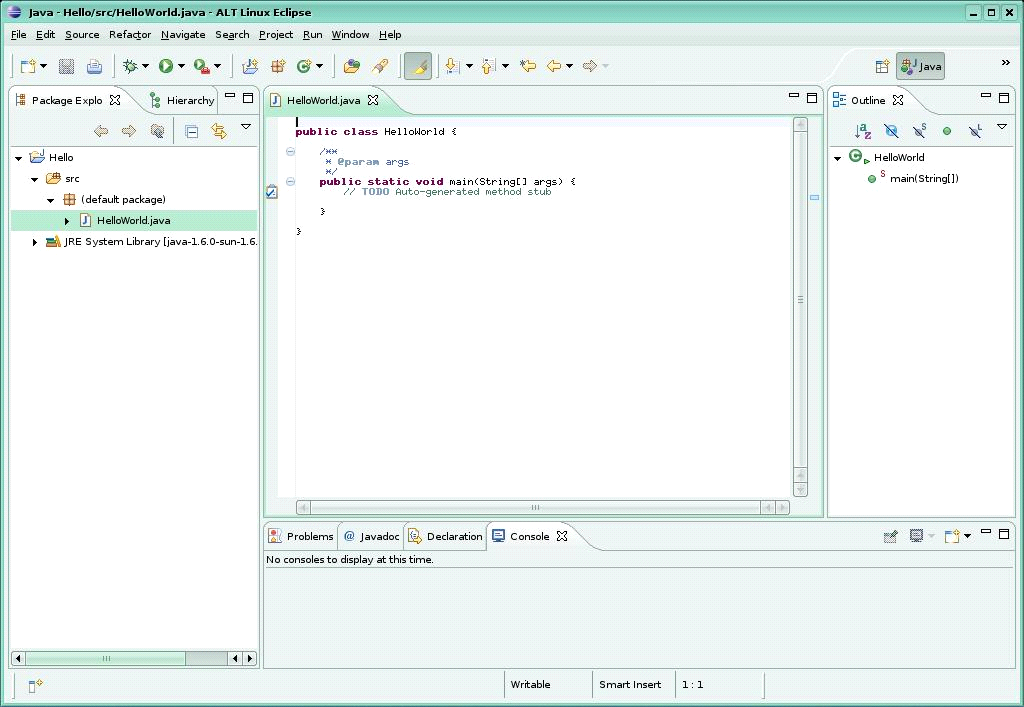Open Package Explorer view menu triangle
The width and height of the screenshot is (1024, 707).
point(246,127)
